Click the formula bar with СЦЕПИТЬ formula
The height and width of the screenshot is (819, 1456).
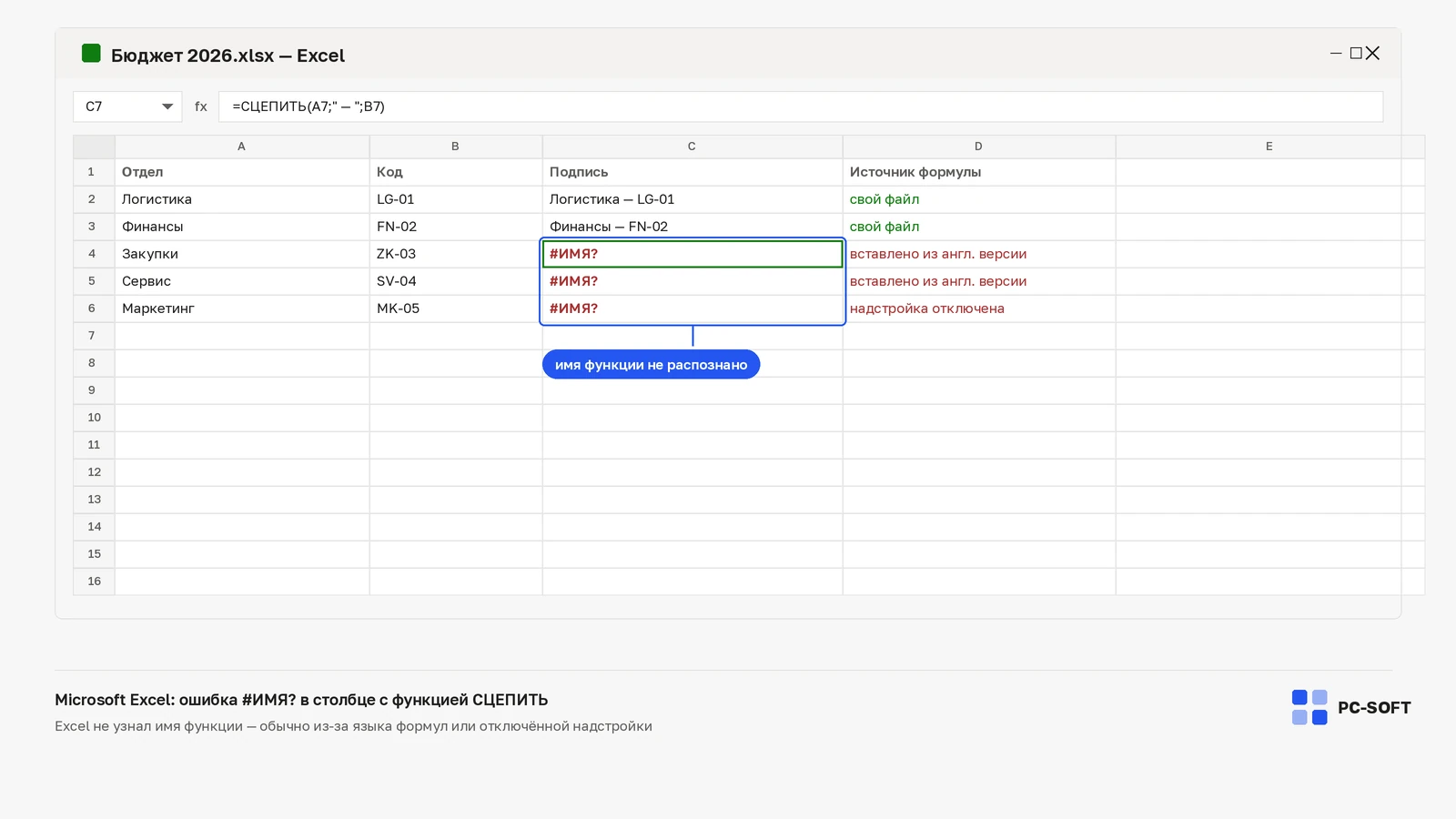[x=801, y=106]
